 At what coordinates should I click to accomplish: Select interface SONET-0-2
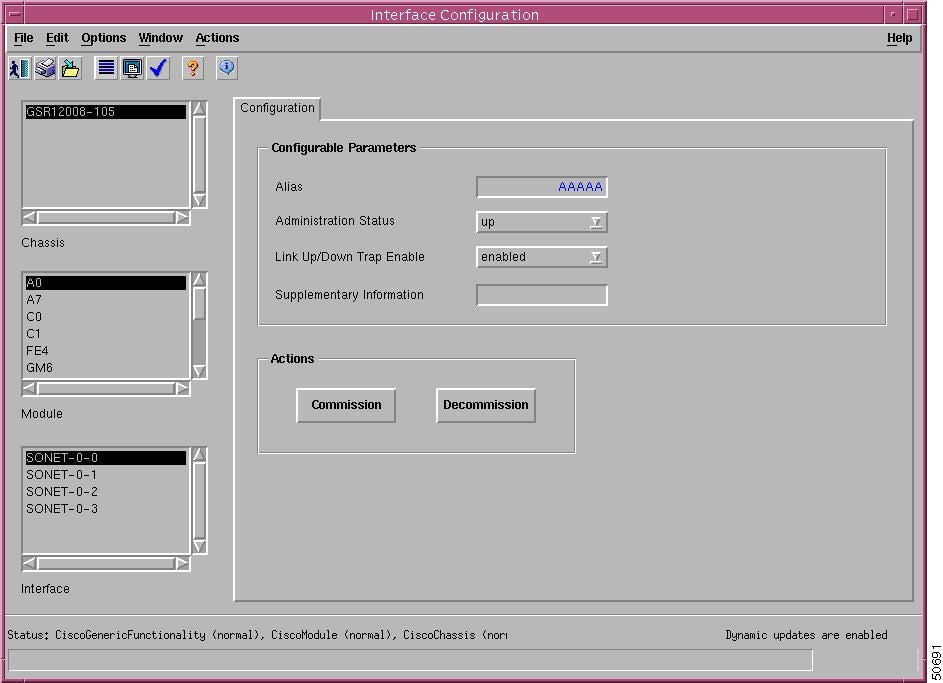click(x=106, y=492)
